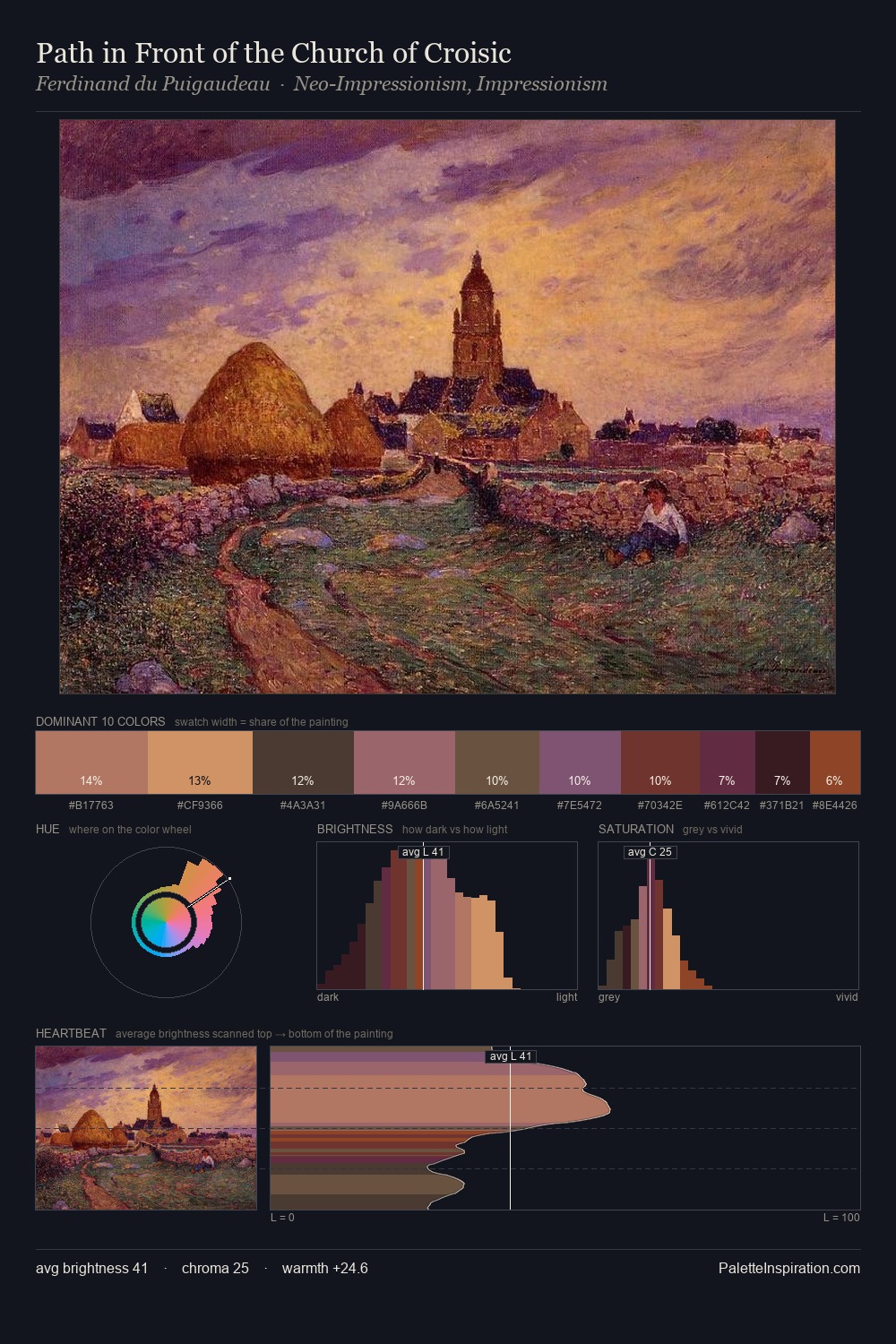Click the #B17763 color swatch
The image size is (896, 1344).
point(91,762)
